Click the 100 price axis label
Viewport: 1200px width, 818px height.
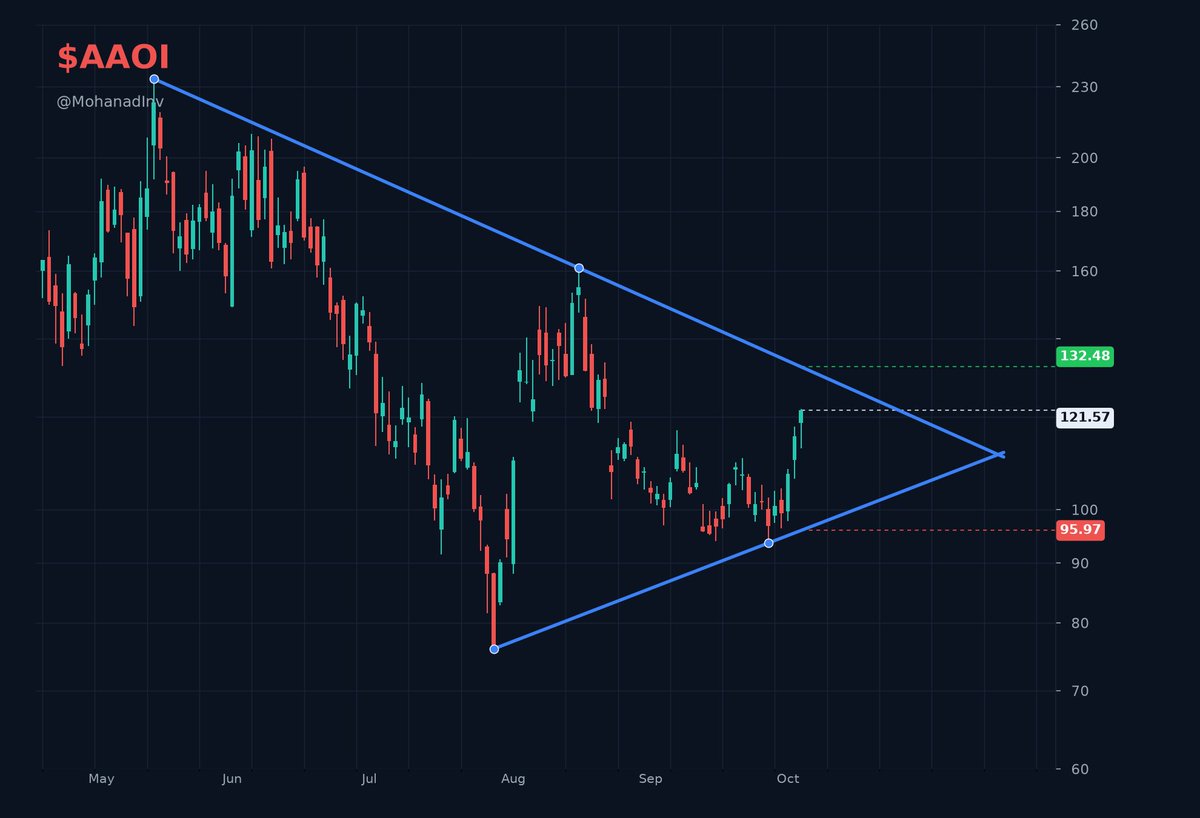click(x=1085, y=510)
